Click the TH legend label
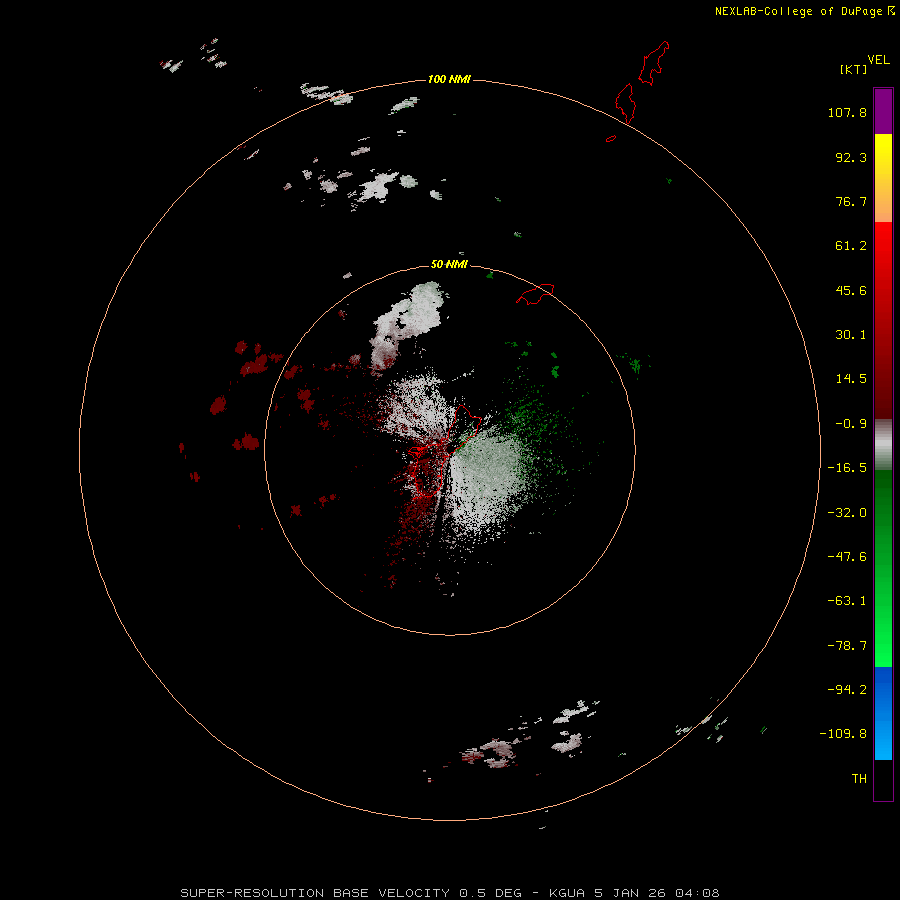The width and height of the screenshot is (900, 900). pyautogui.click(x=859, y=778)
